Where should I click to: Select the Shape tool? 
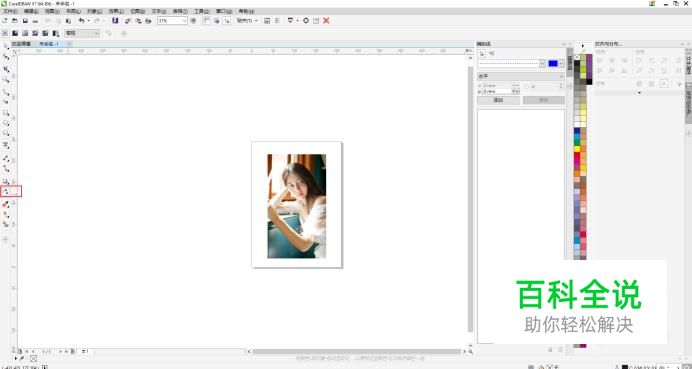6,56
